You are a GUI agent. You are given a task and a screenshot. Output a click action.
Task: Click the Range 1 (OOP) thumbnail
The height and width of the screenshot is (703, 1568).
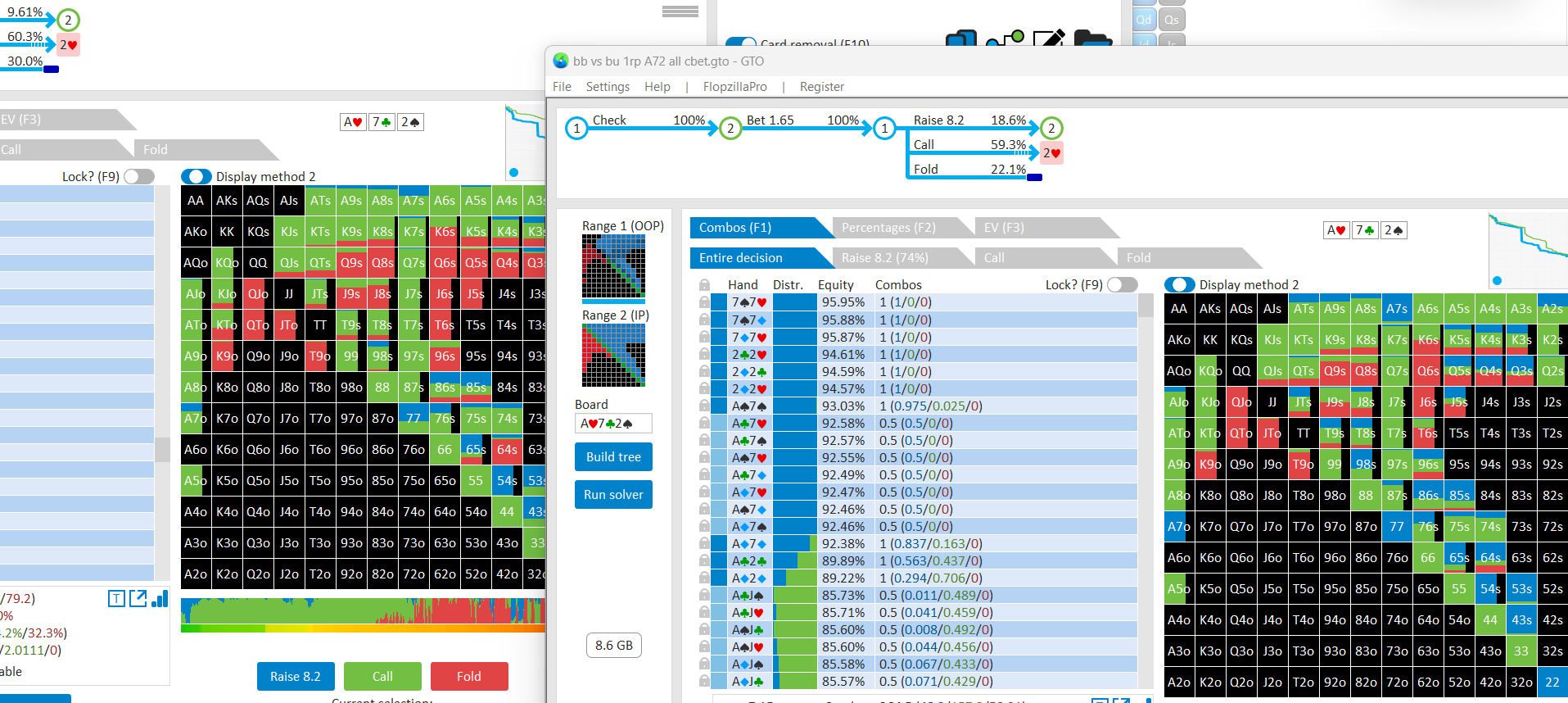[x=613, y=267]
